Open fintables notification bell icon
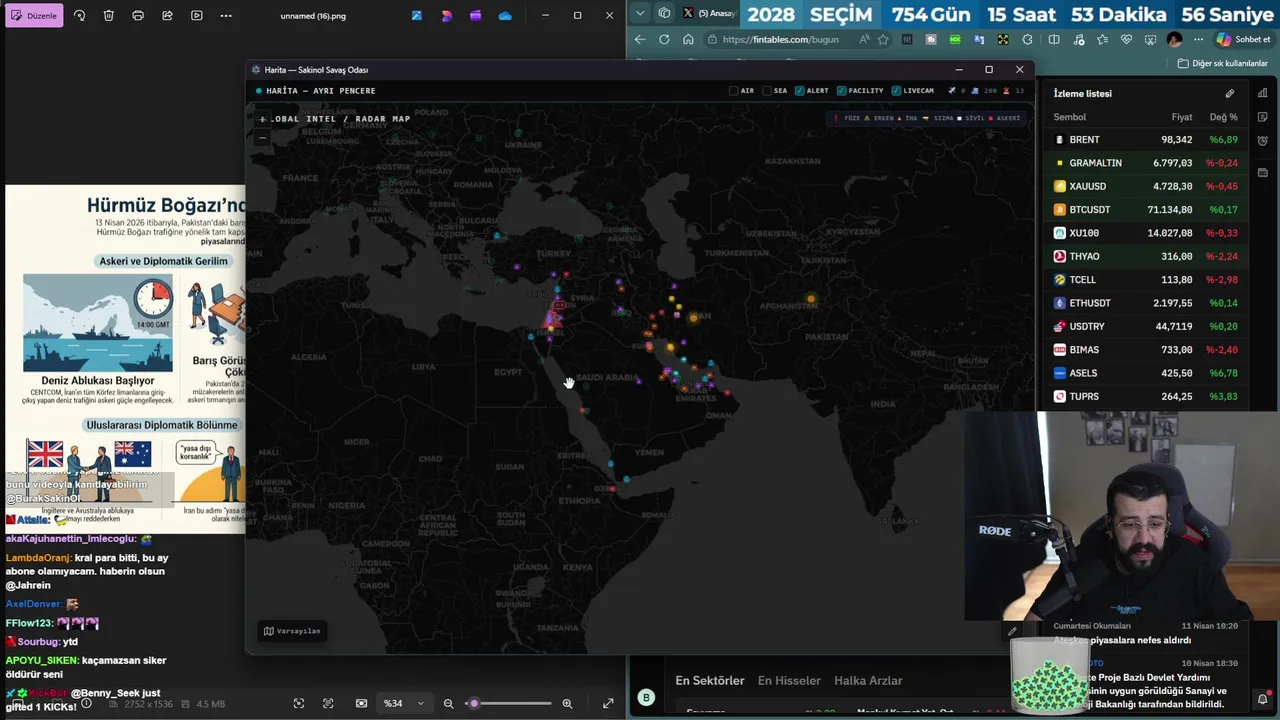The width and height of the screenshot is (1280, 720). pos(1263,699)
